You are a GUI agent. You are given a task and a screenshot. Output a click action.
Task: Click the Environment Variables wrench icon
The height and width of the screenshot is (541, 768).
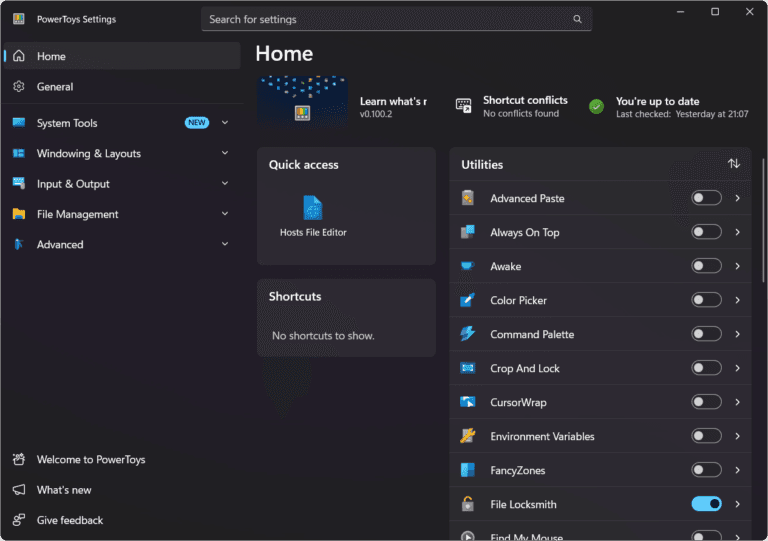click(468, 436)
